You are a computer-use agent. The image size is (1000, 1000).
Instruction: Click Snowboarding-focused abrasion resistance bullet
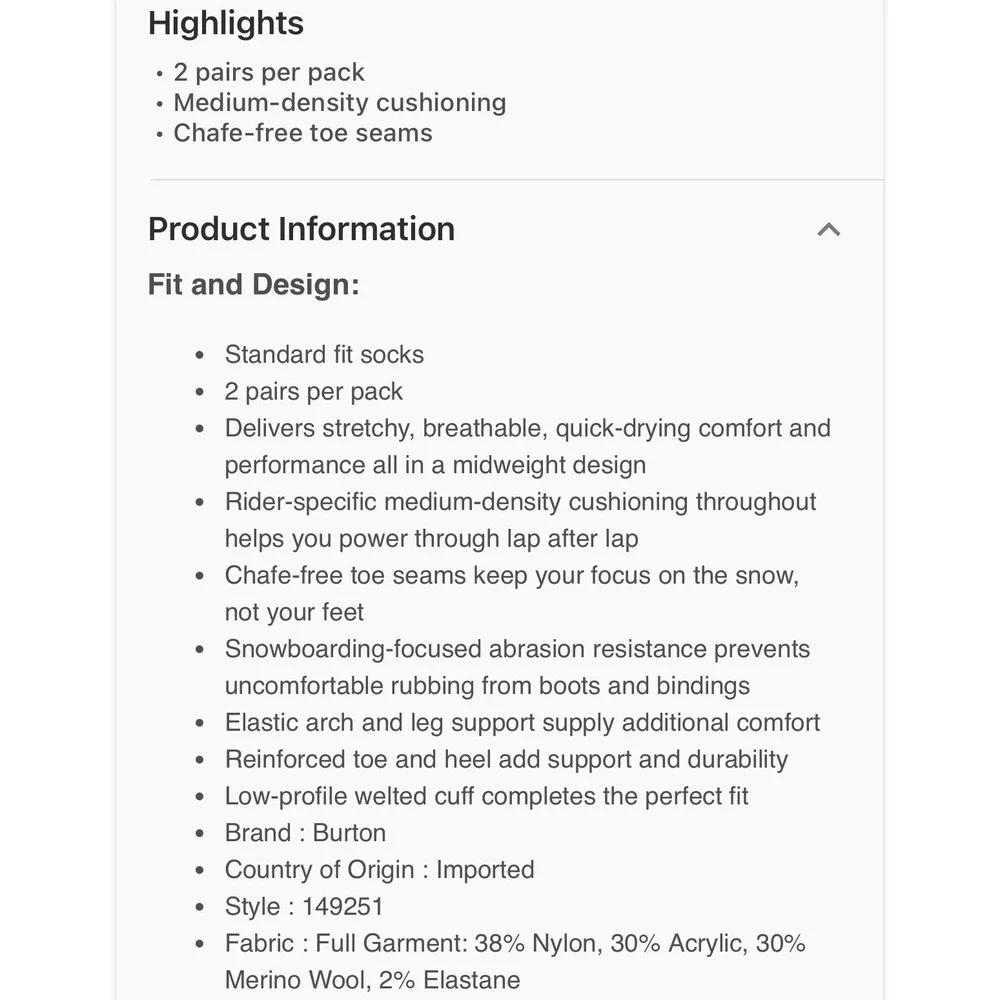(517, 667)
